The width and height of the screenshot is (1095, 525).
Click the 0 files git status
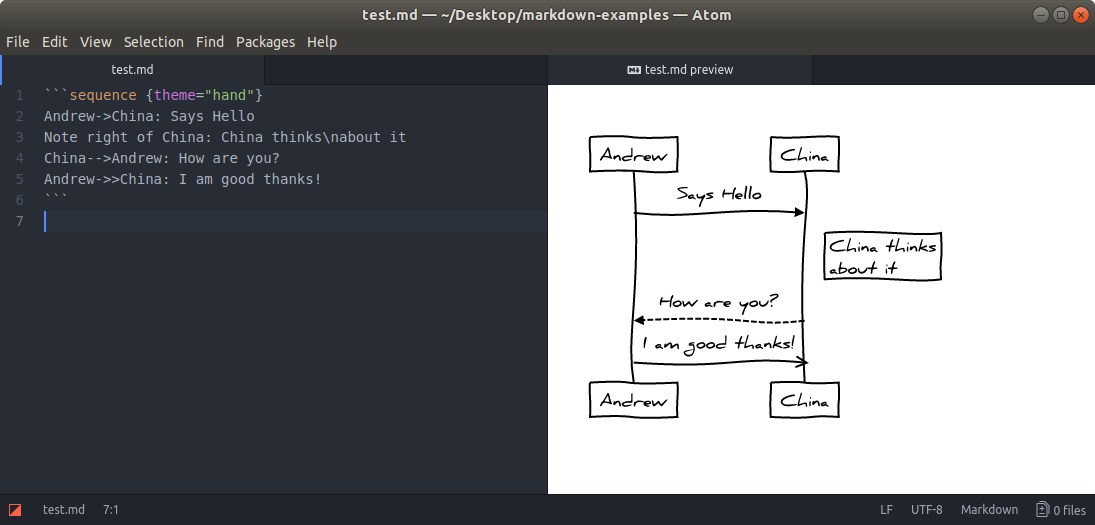pos(1061,510)
